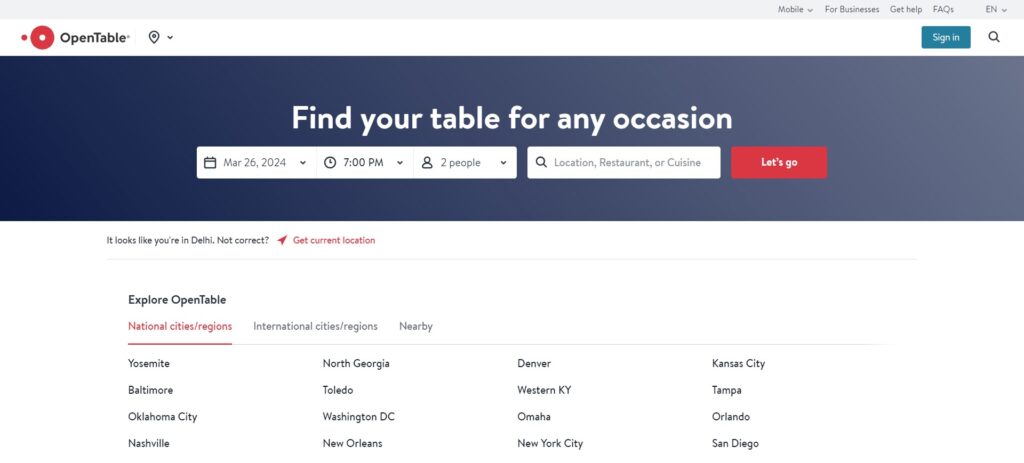Open the New York City link

click(x=550, y=443)
